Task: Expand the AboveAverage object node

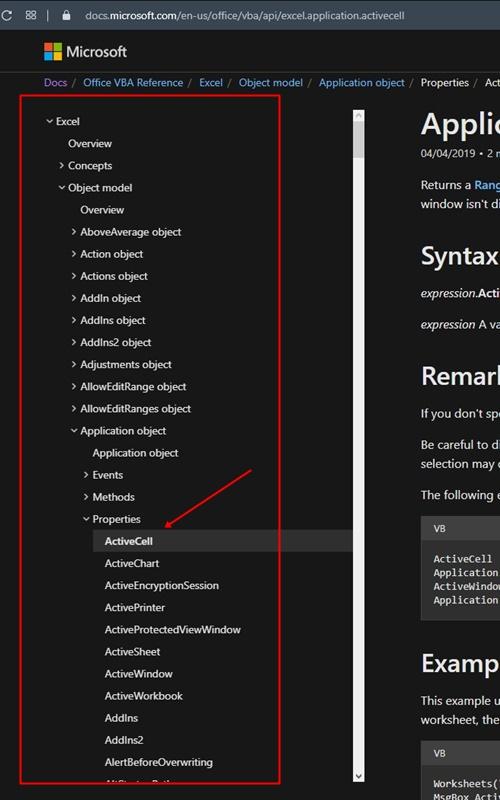Action: tap(73, 232)
